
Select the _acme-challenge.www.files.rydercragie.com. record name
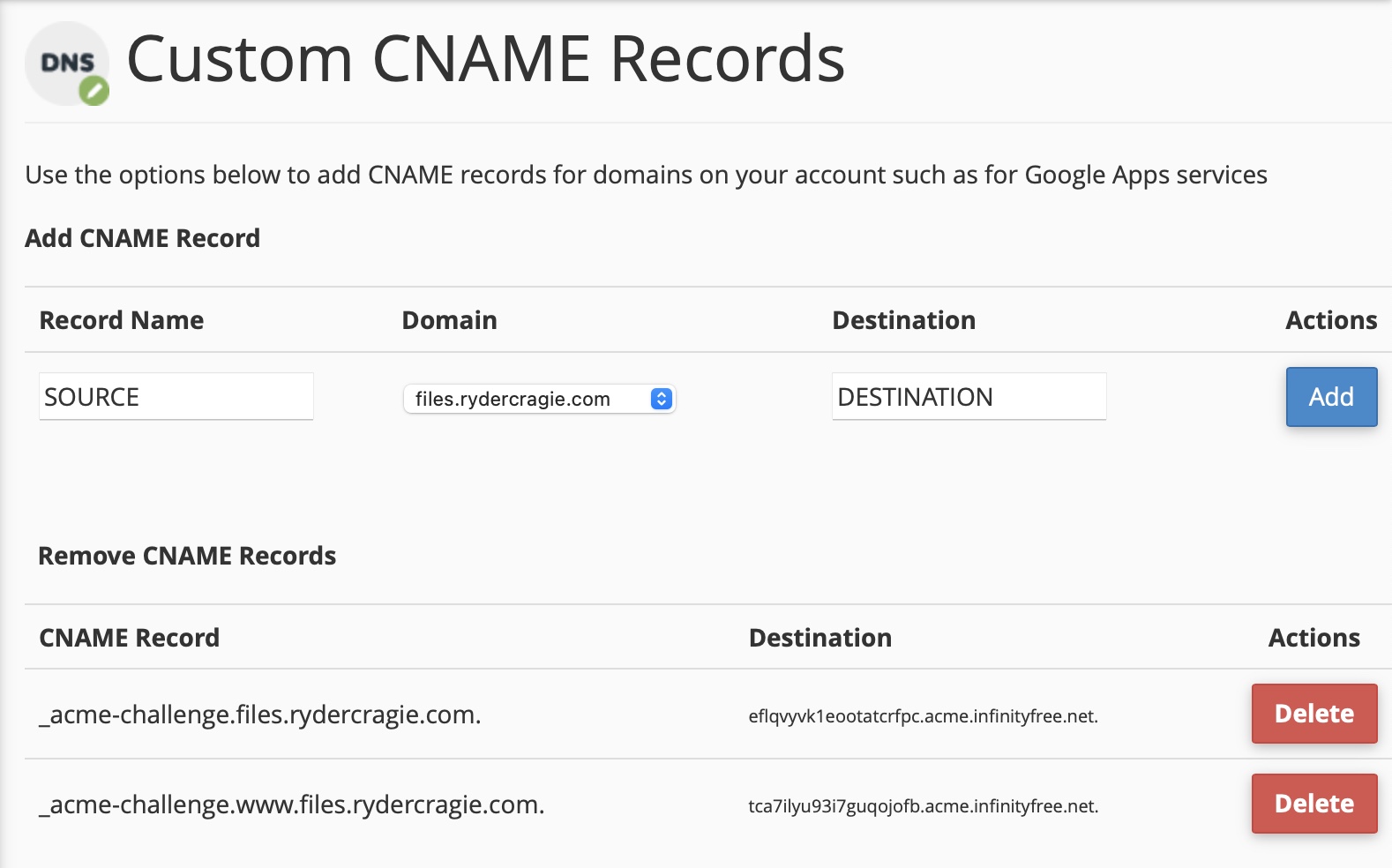click(292, 804)
